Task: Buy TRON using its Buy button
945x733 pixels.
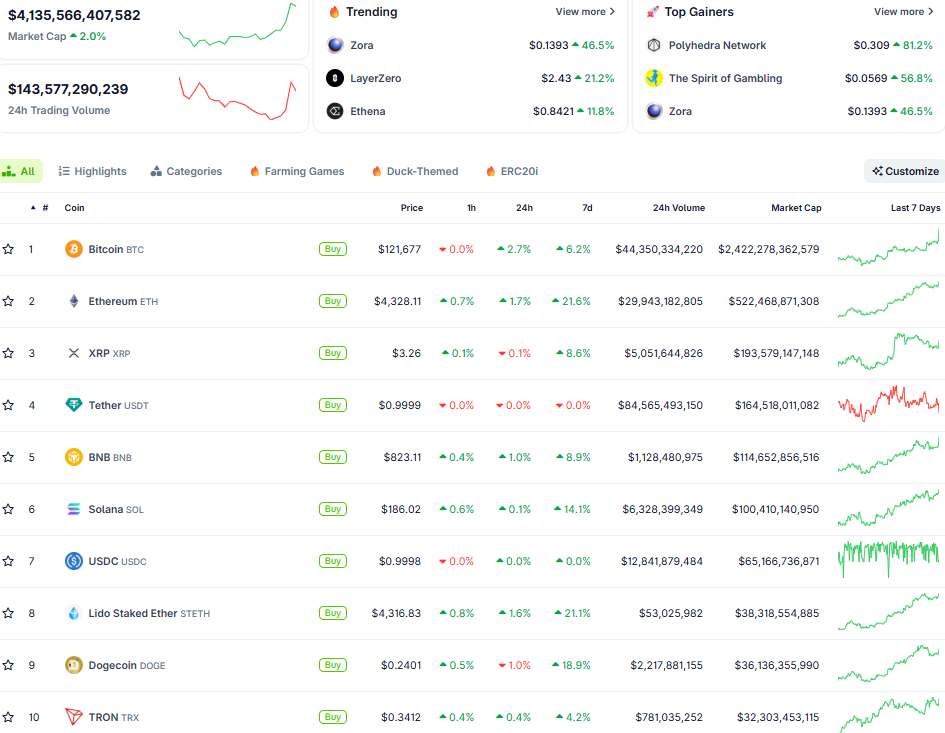Action: pyautogui.click(x=333, y=717)
